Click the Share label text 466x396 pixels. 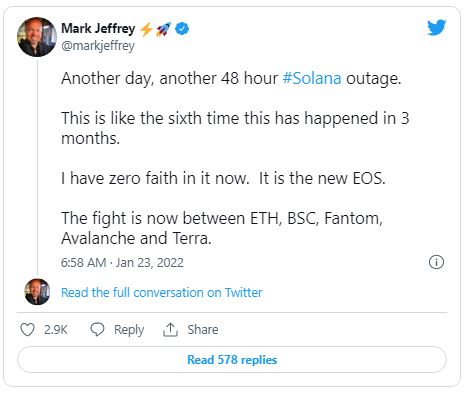[x=203, y=329]
